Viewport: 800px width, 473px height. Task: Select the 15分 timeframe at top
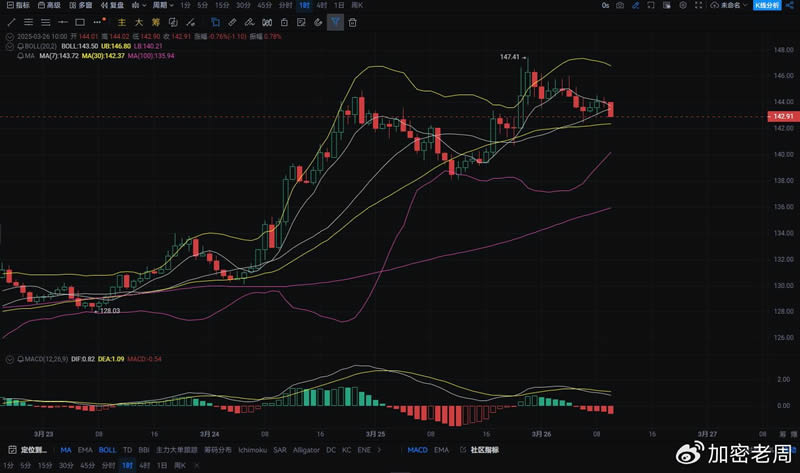(222, 5)
